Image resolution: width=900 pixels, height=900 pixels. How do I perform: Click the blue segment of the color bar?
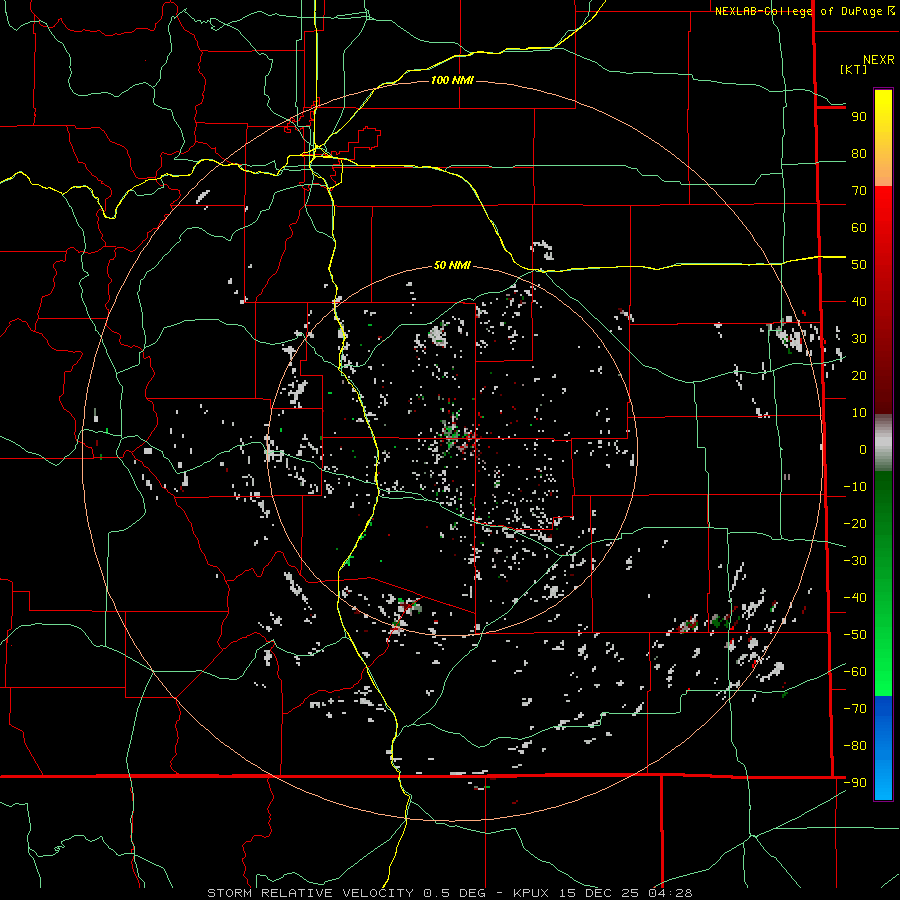coord(883,747)
